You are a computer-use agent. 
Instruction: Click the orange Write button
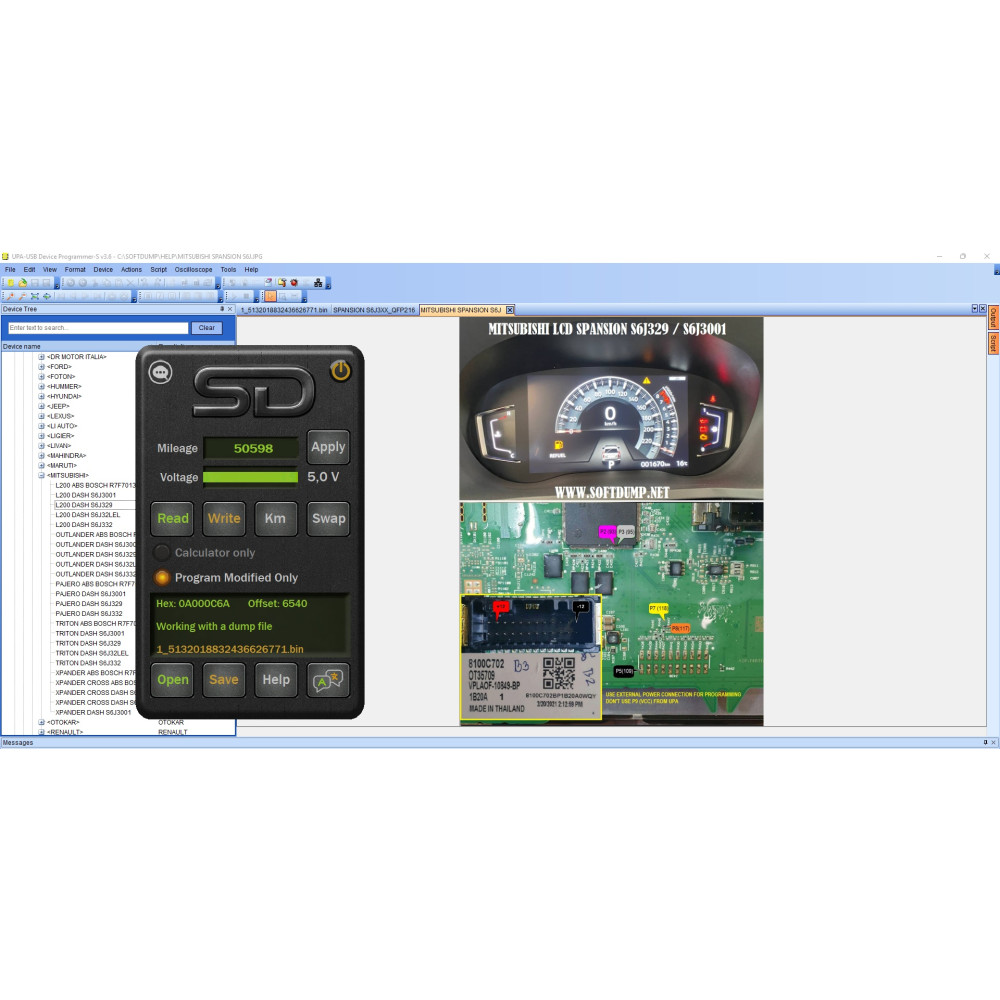pyautogui.click(x=224, y=518)
